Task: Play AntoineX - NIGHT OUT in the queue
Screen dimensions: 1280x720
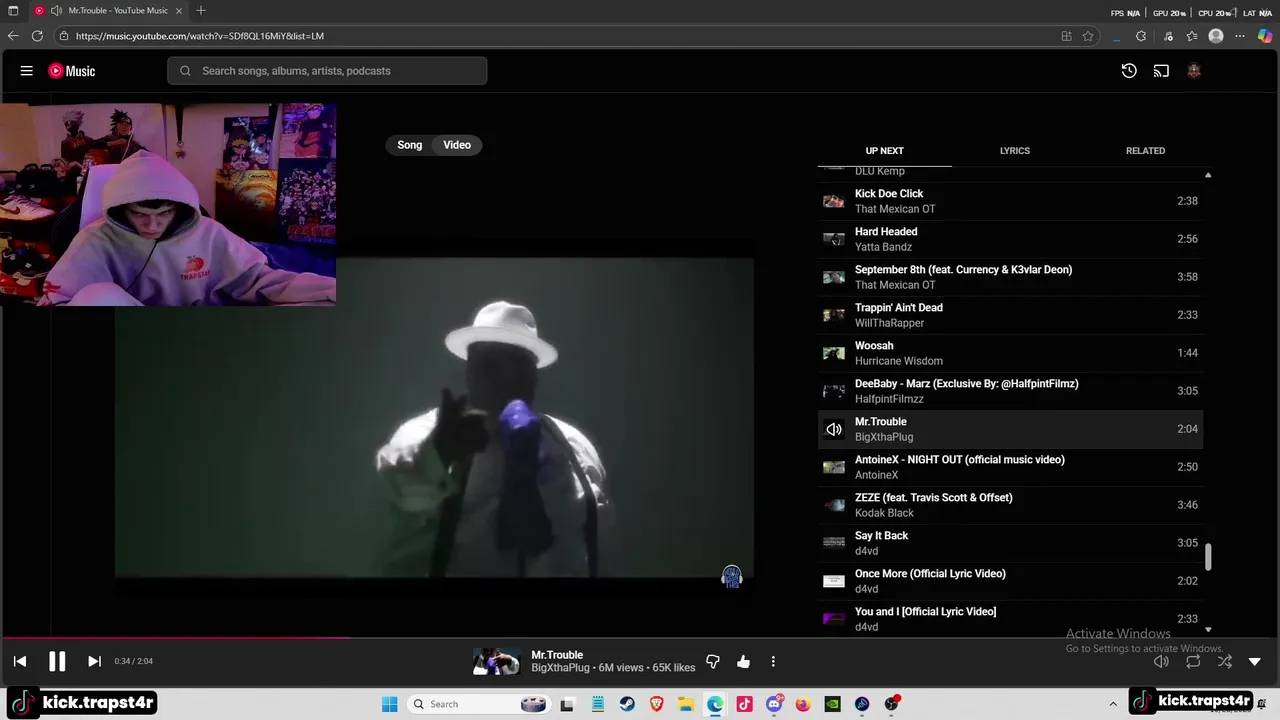Action: tap(1010, 467)
